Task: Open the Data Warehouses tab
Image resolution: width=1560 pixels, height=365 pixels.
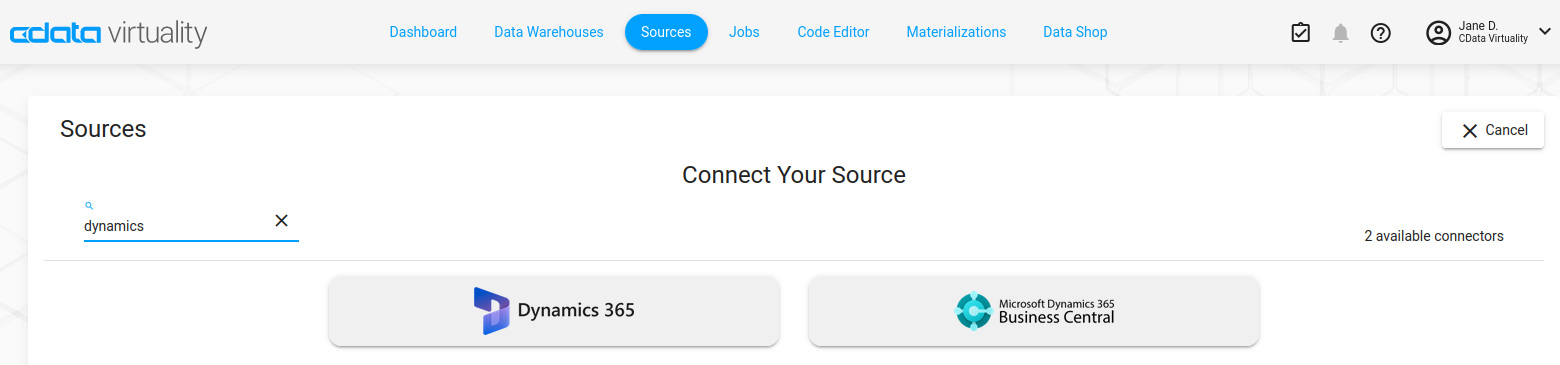Action: [549, 32]
